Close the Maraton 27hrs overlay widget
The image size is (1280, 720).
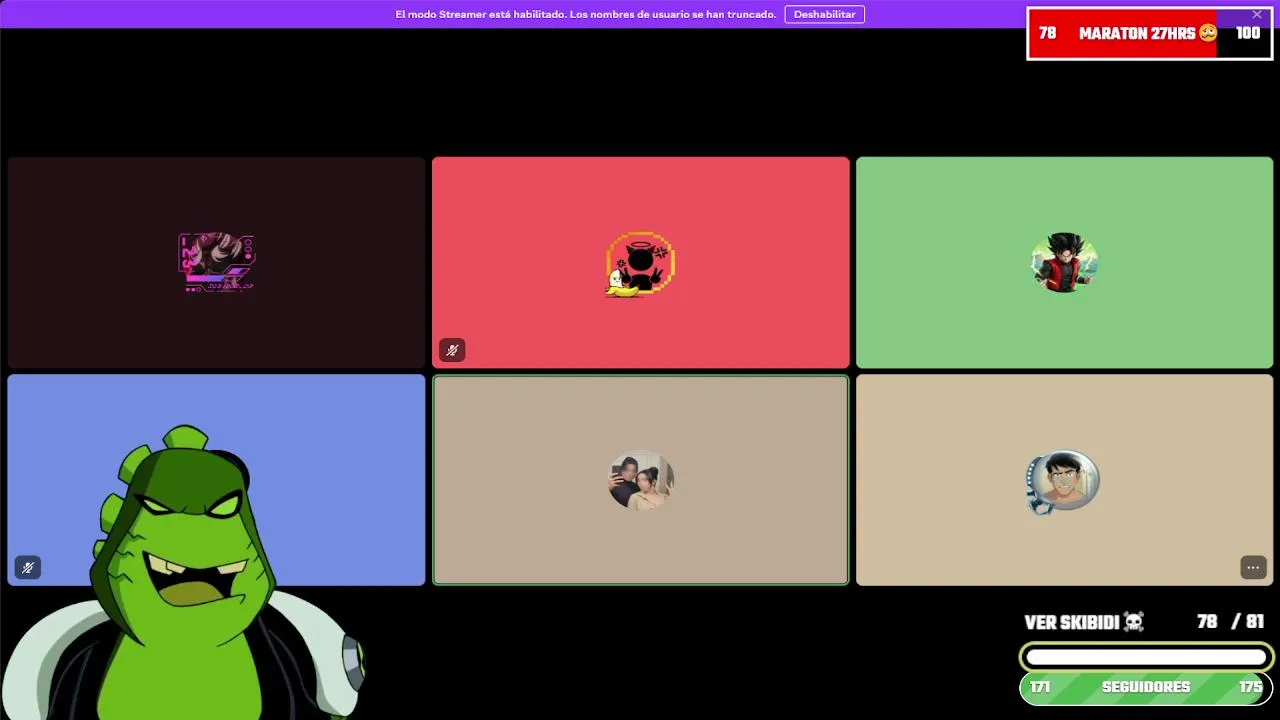pos(1257,15)
